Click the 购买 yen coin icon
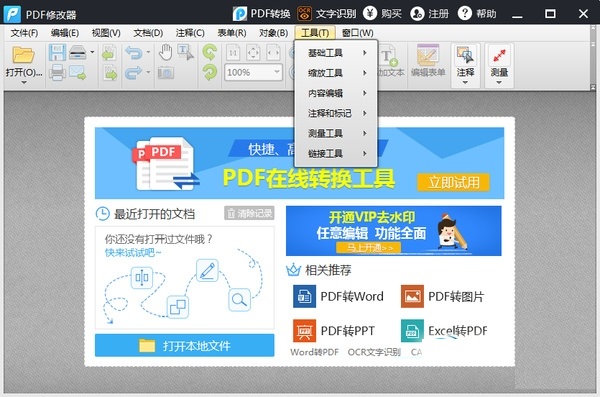The width and height of the screenshot is (600, 397). [370, 13]
